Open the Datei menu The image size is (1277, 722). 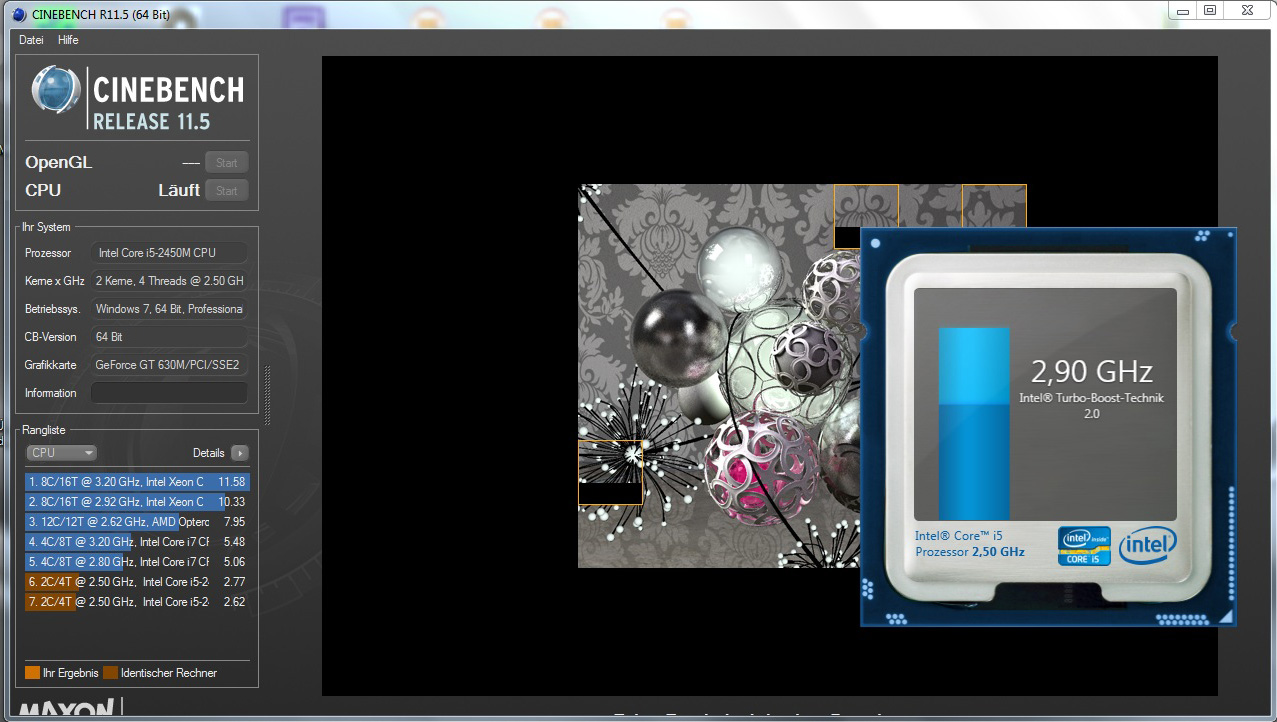click(31, 40)
